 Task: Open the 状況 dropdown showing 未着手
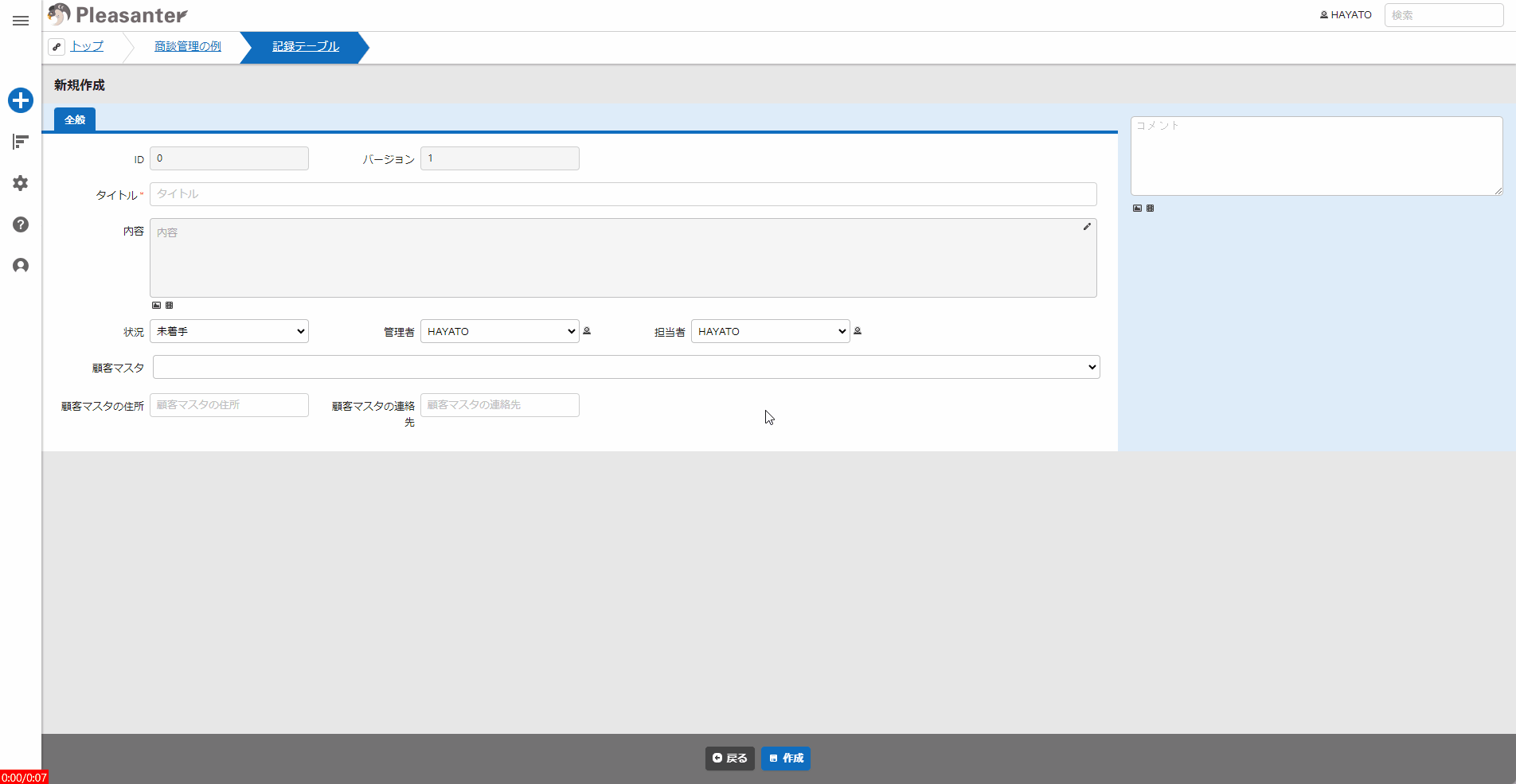pos(229,331)
